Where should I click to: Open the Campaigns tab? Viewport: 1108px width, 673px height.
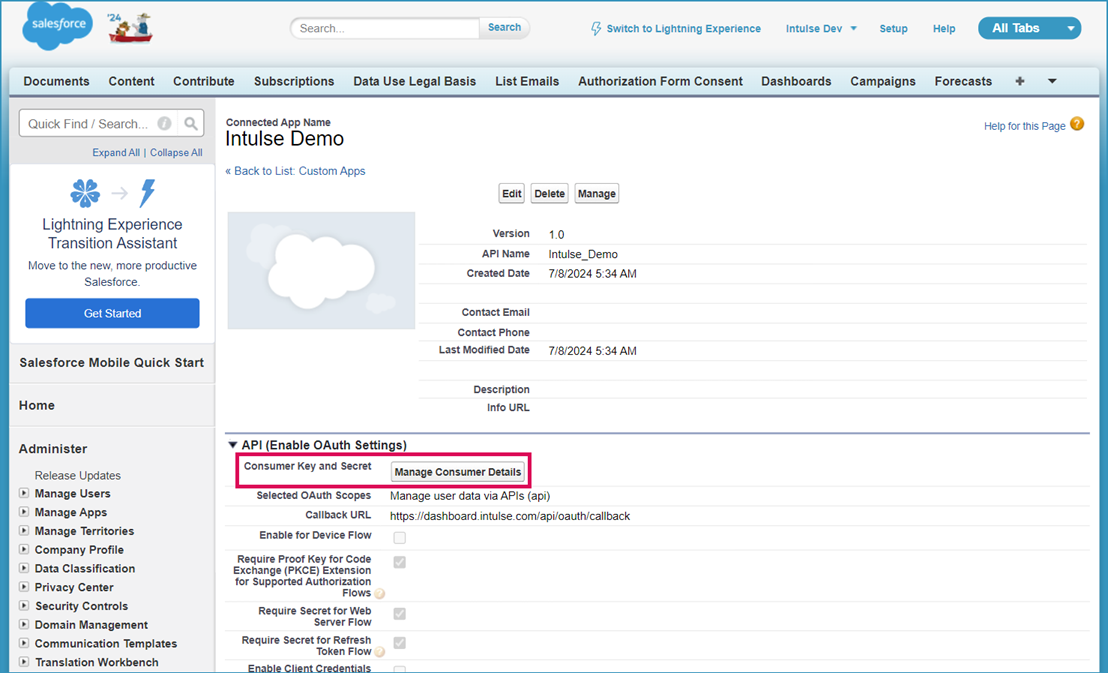coord(883,81)
